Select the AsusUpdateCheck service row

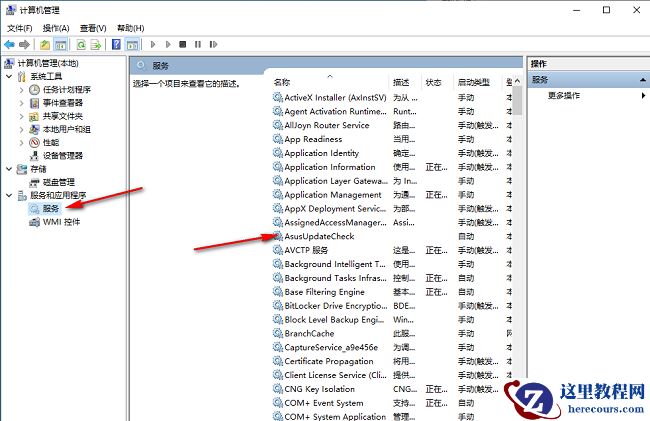pos(392,236)
